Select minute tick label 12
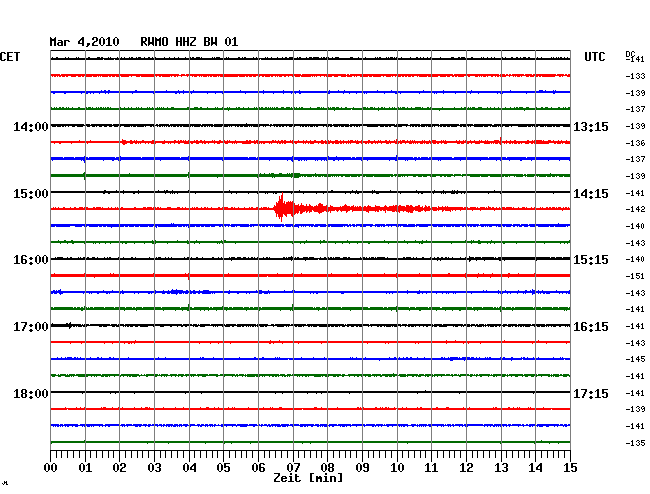 click(x=466, y=468)
